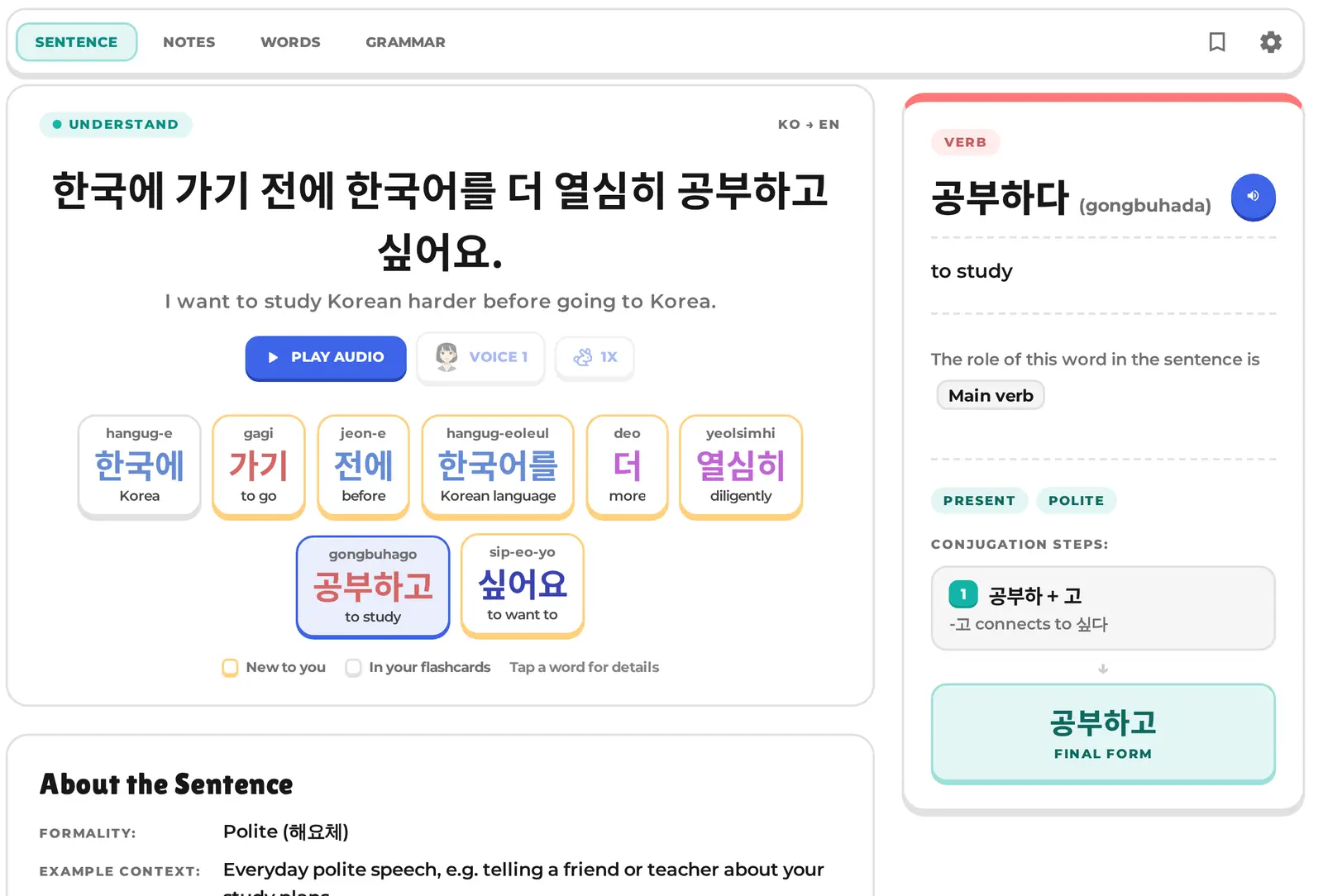The width and height of the screenshot is (1323, 896).
Task: Tap the word card 한국어를 (Korean language)
Action: tap(498, 466)
